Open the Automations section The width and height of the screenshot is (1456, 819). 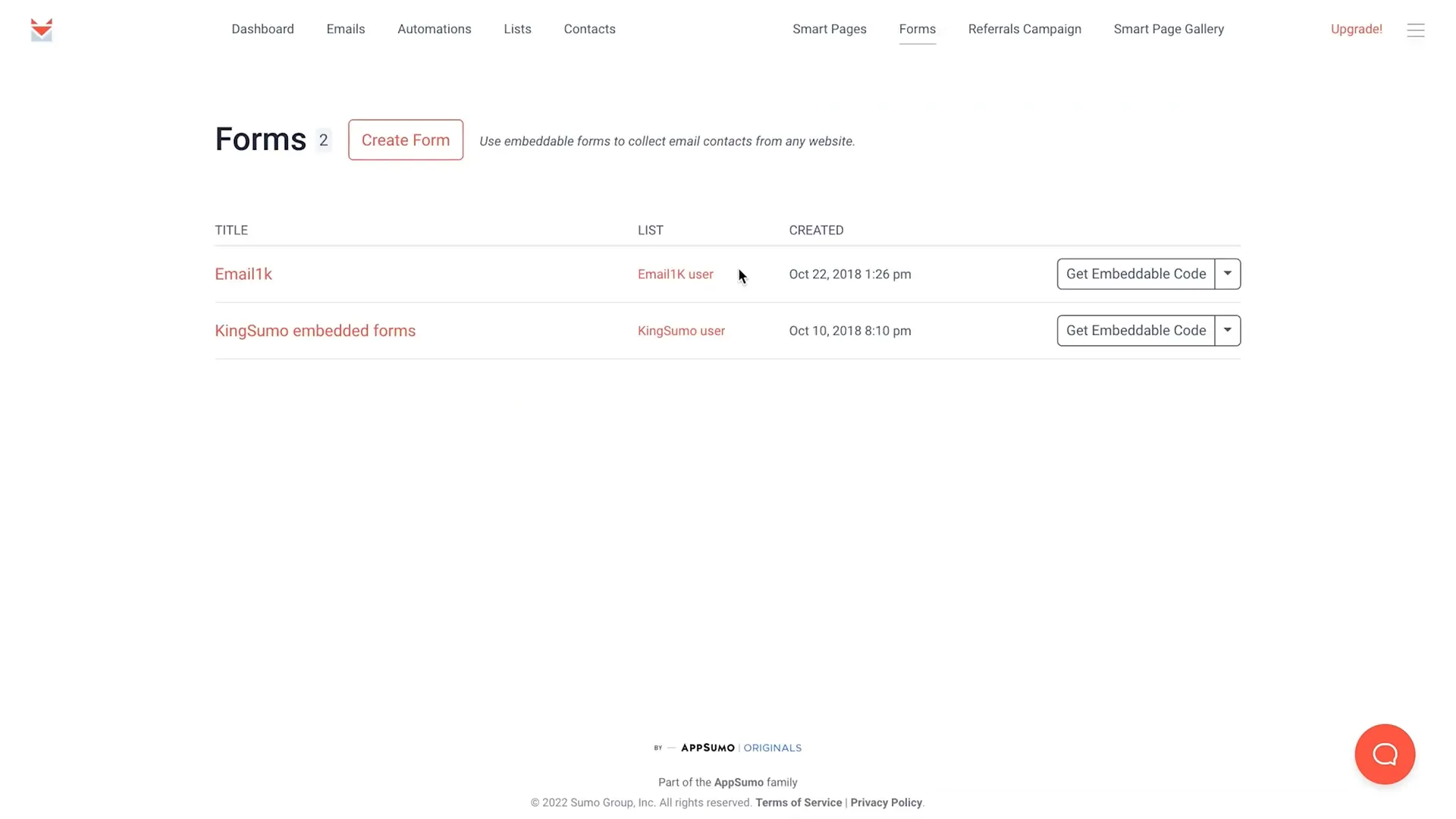pos(435,29)
